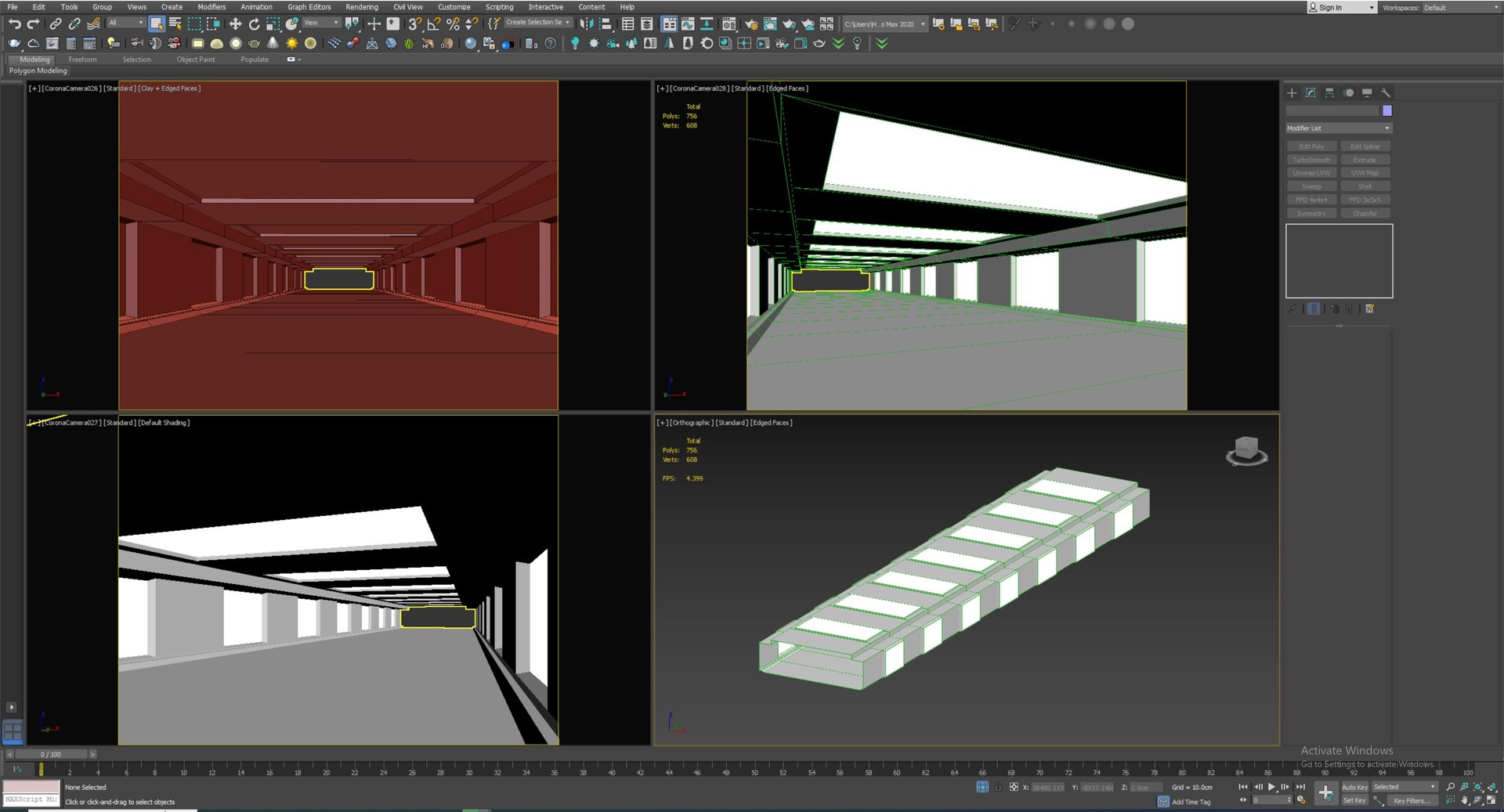Open the Create Selection Set dropdown

[x=537, y=23]
